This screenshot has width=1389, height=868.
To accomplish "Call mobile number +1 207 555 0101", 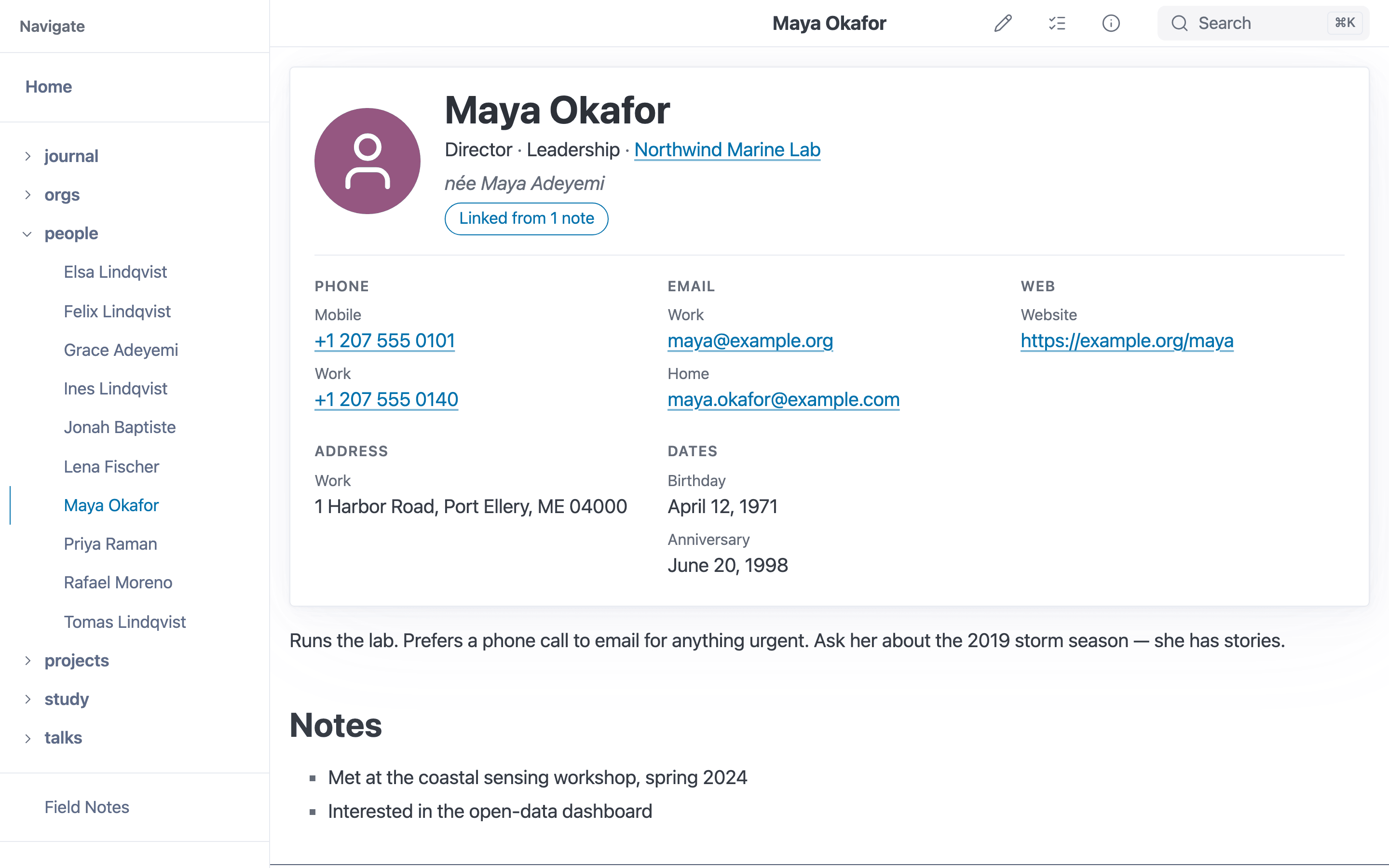I will tap(384, 341).
